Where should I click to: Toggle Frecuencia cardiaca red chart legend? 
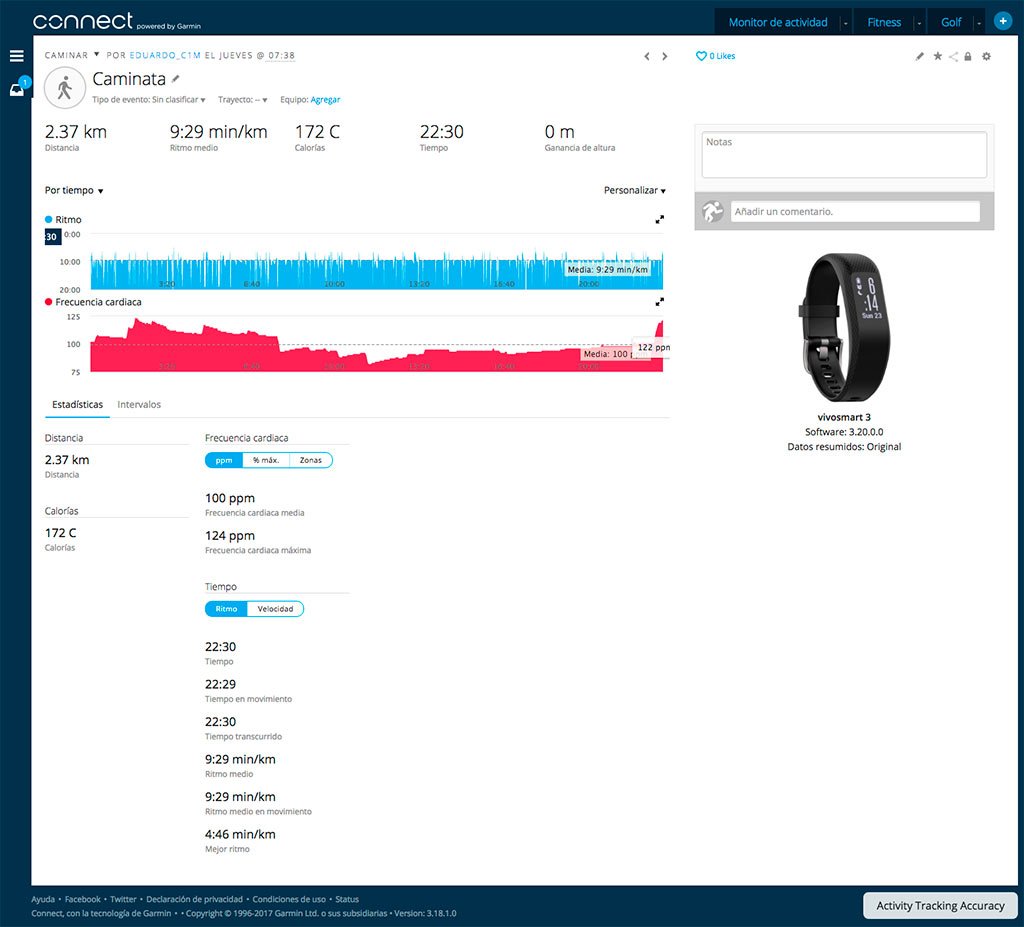[x=93, y=302]
